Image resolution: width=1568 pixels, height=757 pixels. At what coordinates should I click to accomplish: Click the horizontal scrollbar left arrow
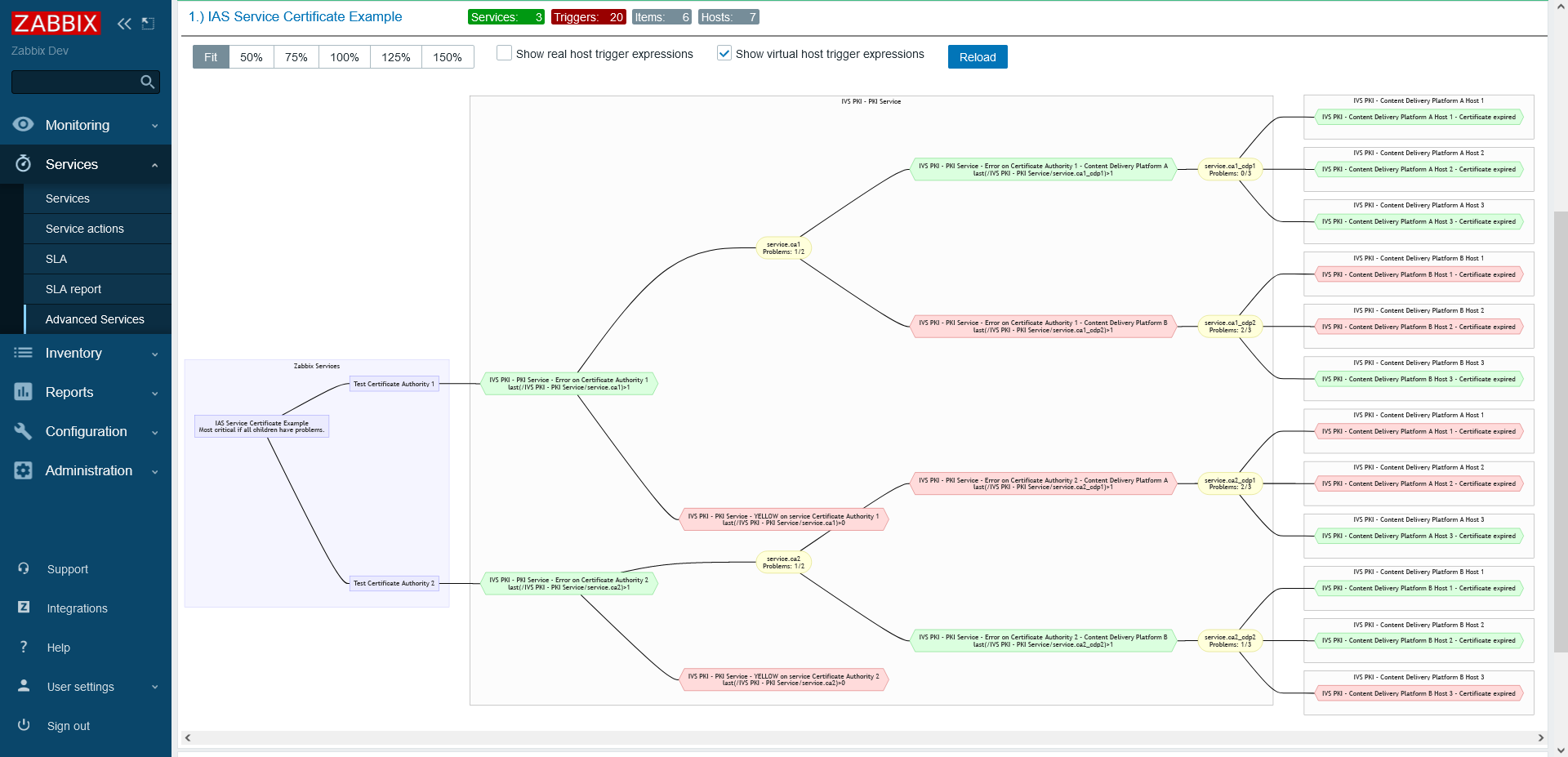tap(188, 737)
